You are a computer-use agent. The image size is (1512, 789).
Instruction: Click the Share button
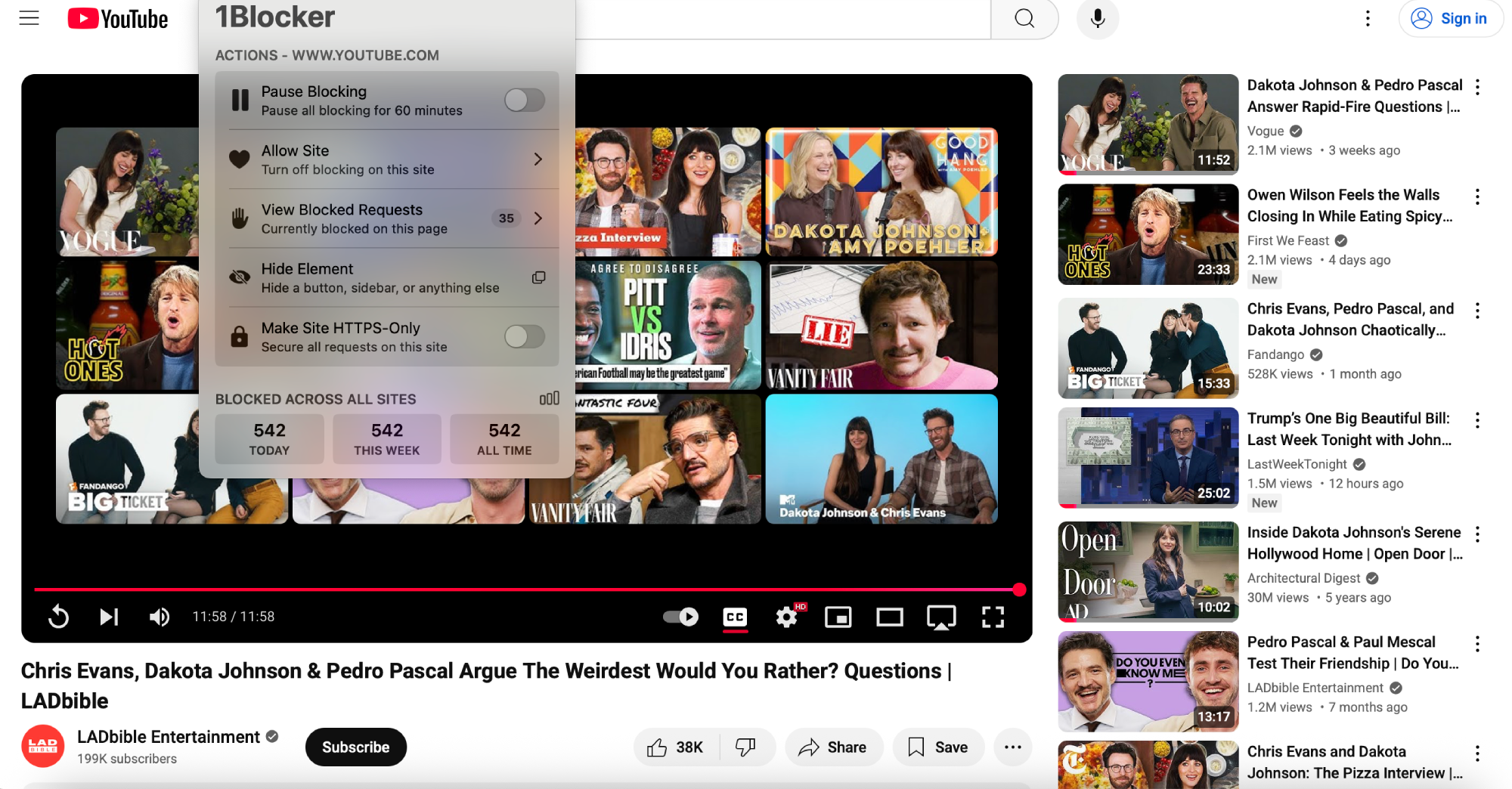pyautogui.click(x=833, y=747)
